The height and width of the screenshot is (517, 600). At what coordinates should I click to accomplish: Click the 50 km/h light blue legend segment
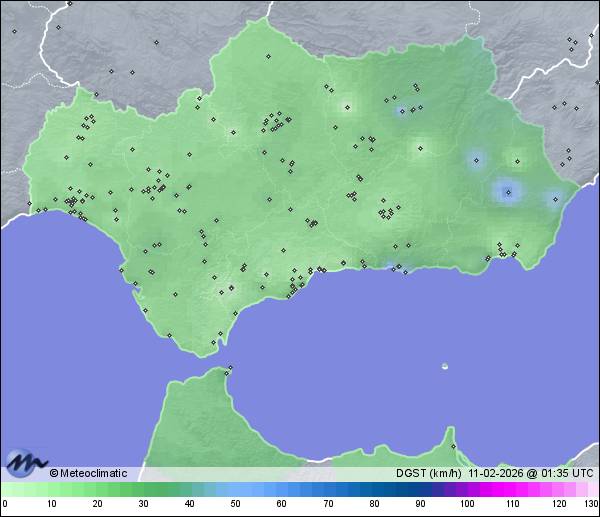tap(235, 489)
